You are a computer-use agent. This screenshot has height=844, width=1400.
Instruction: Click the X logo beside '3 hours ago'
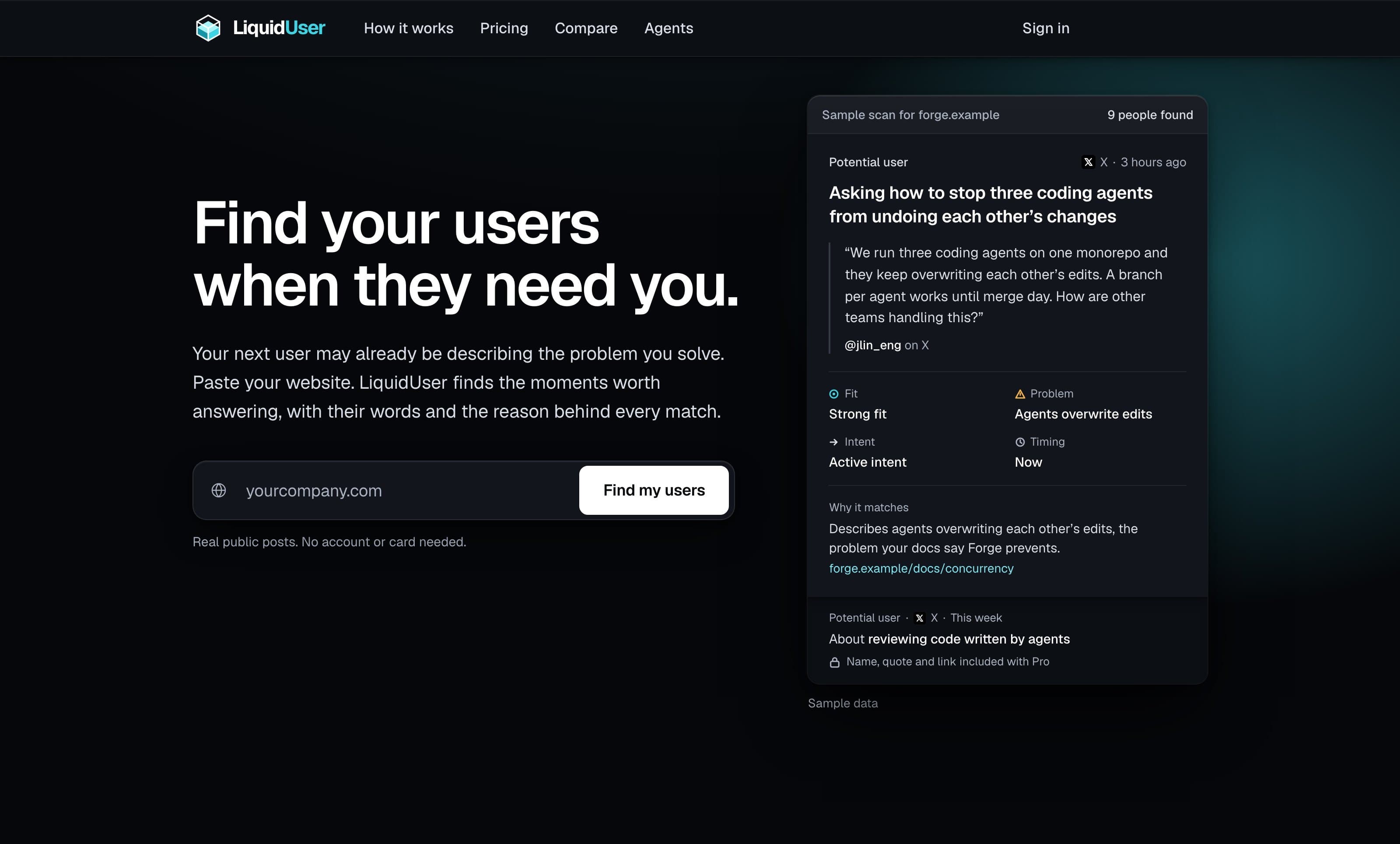(x=1088, y=162)
